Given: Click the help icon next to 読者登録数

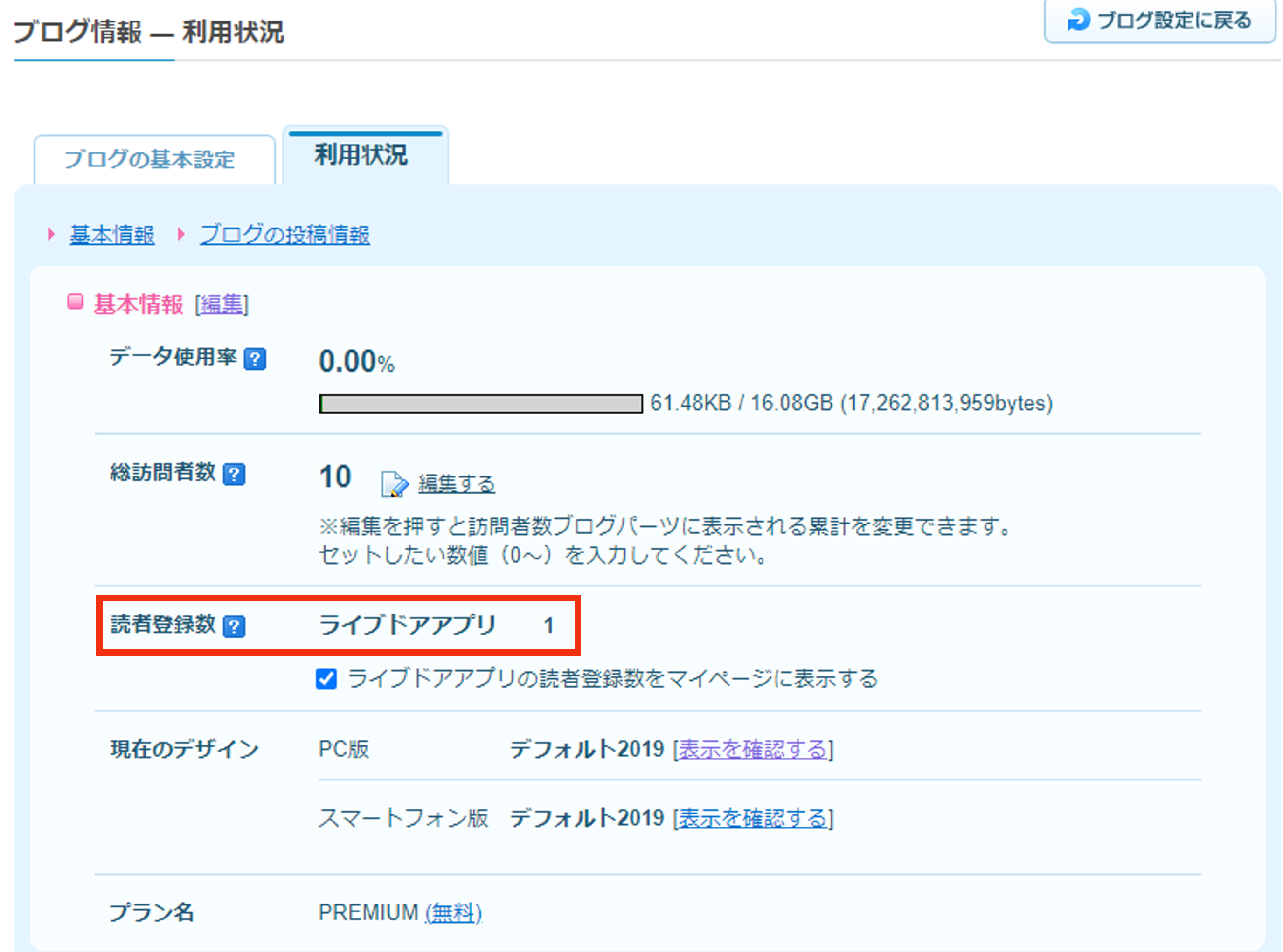Looking at the screenshot, I should pos(235,627).
